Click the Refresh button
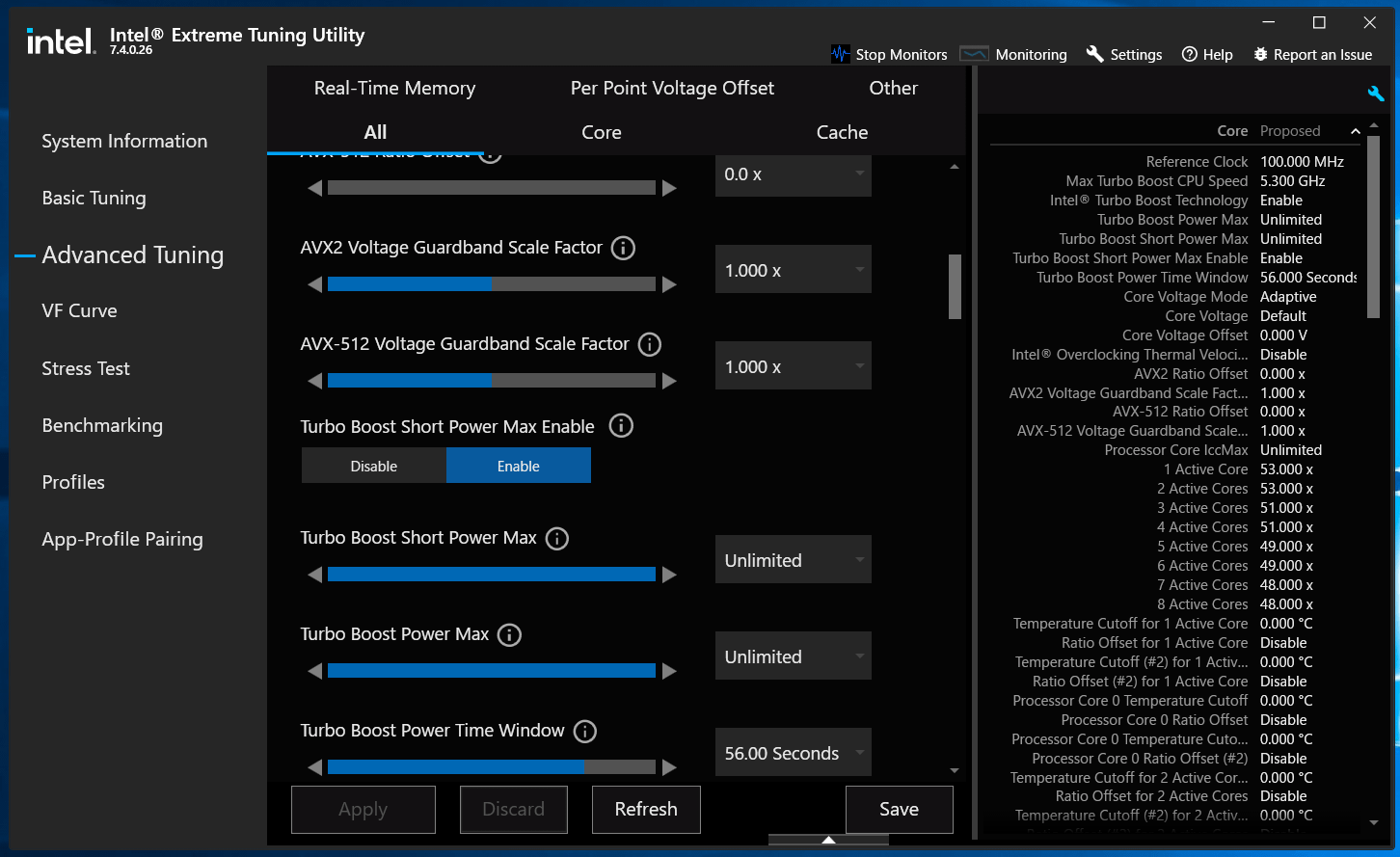This screenshot has width=1400, height=857. click(x=646, y=810)
